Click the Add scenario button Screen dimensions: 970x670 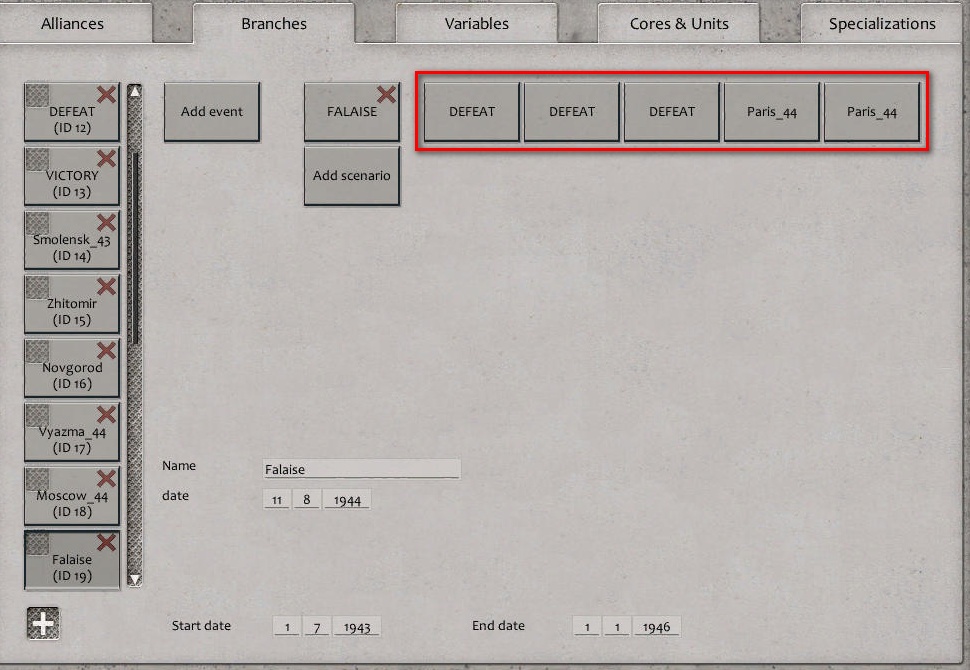tap(351, 176)
